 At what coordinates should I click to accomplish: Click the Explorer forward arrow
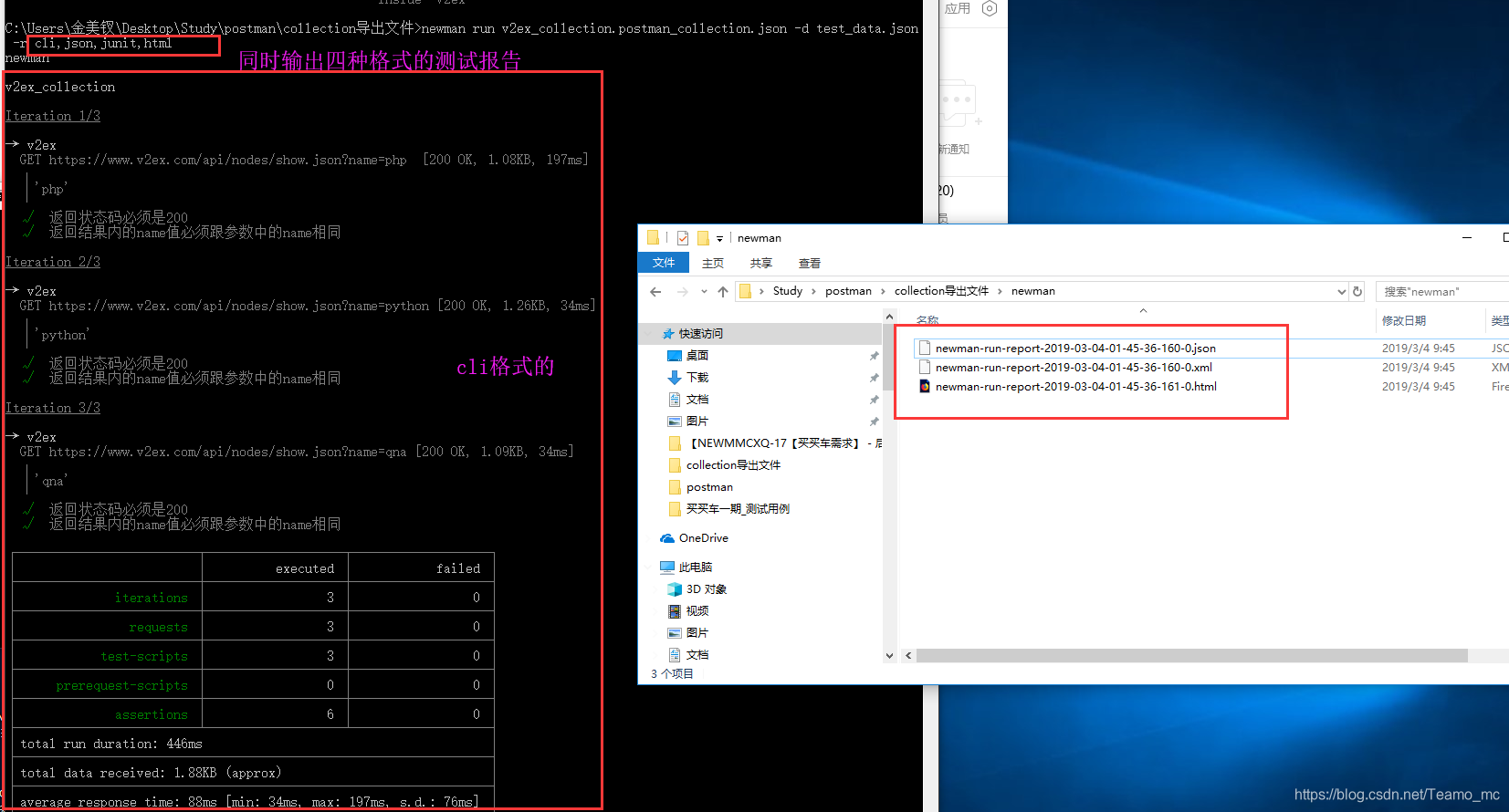682,292
